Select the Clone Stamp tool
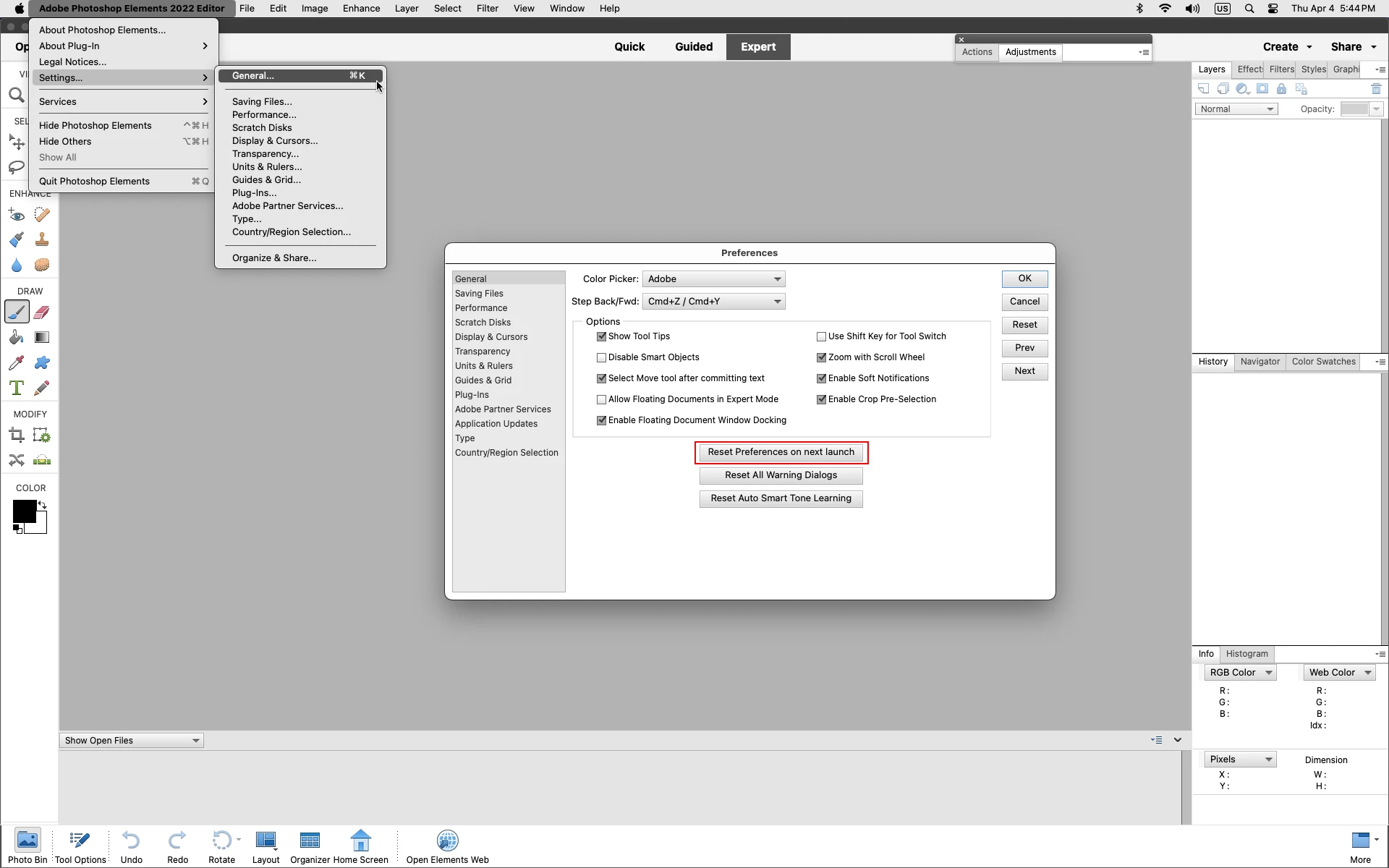 point(42,239)
